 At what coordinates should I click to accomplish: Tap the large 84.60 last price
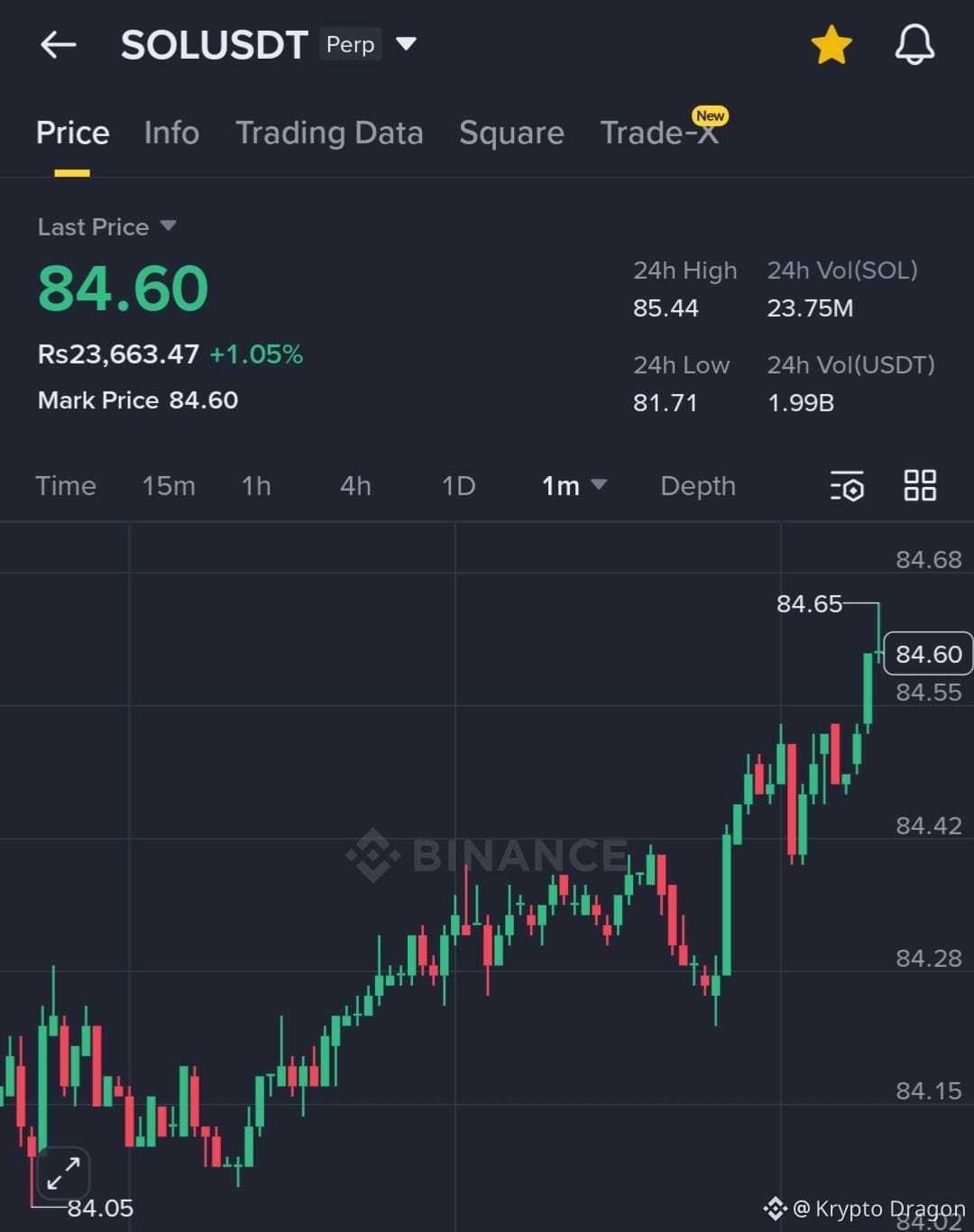(x=123, y=289)
